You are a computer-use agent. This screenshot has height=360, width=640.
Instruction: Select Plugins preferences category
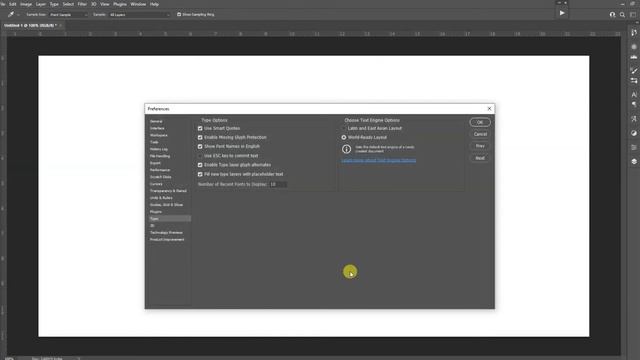pos(156,211)
